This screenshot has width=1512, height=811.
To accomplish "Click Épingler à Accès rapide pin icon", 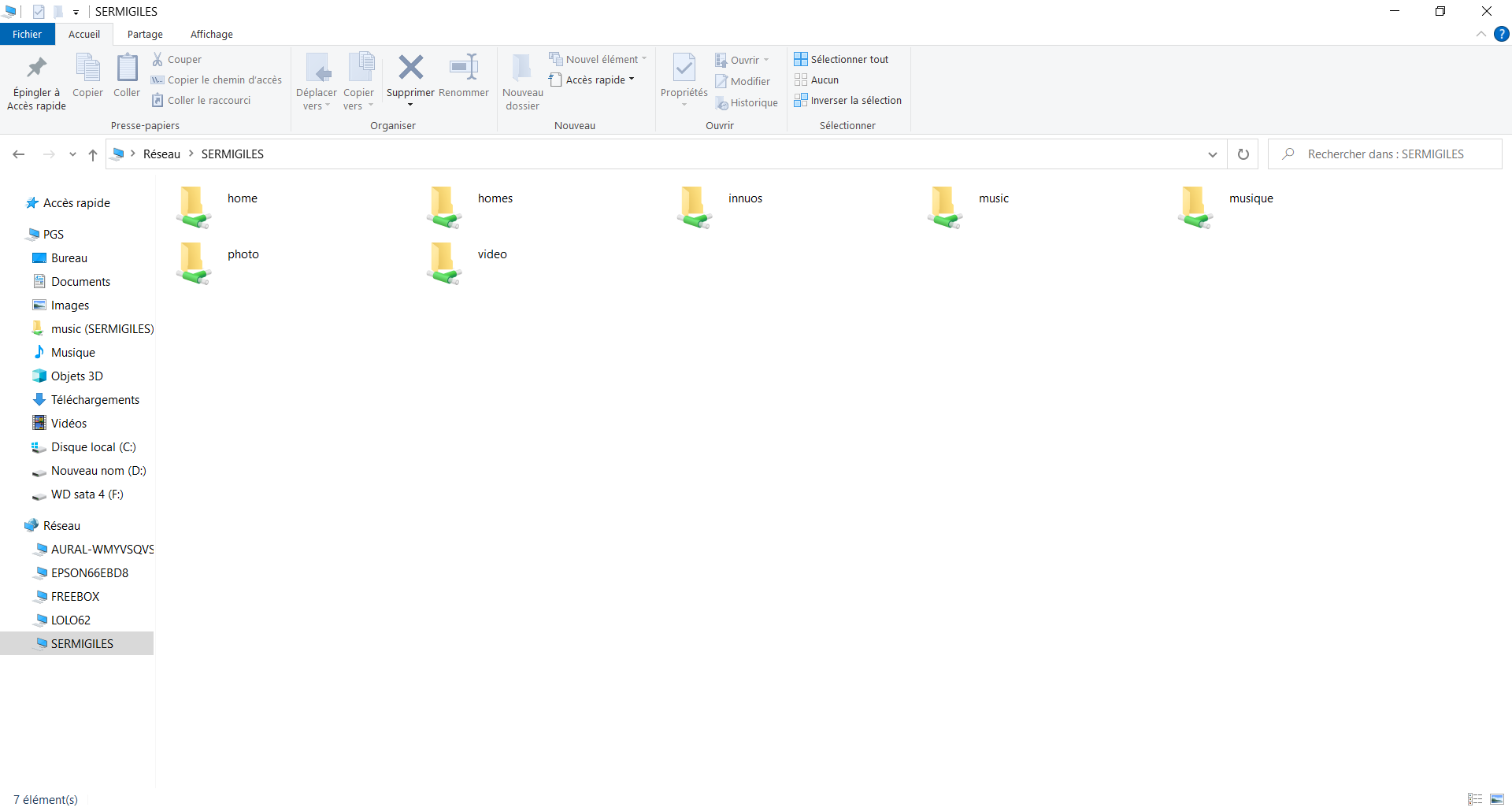I will (x=36, y=69).
